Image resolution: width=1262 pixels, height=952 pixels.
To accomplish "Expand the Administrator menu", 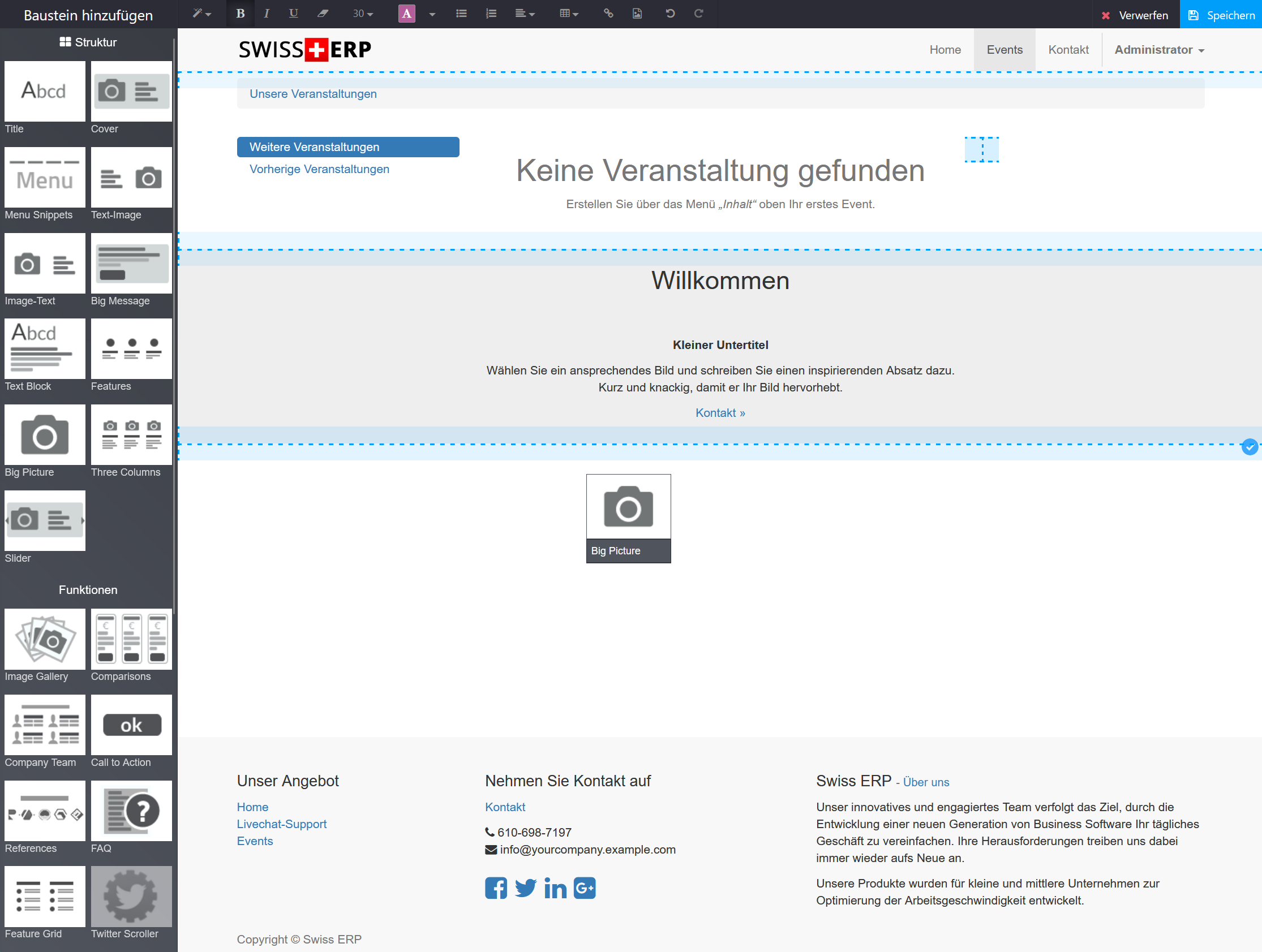I will 1159,50.
